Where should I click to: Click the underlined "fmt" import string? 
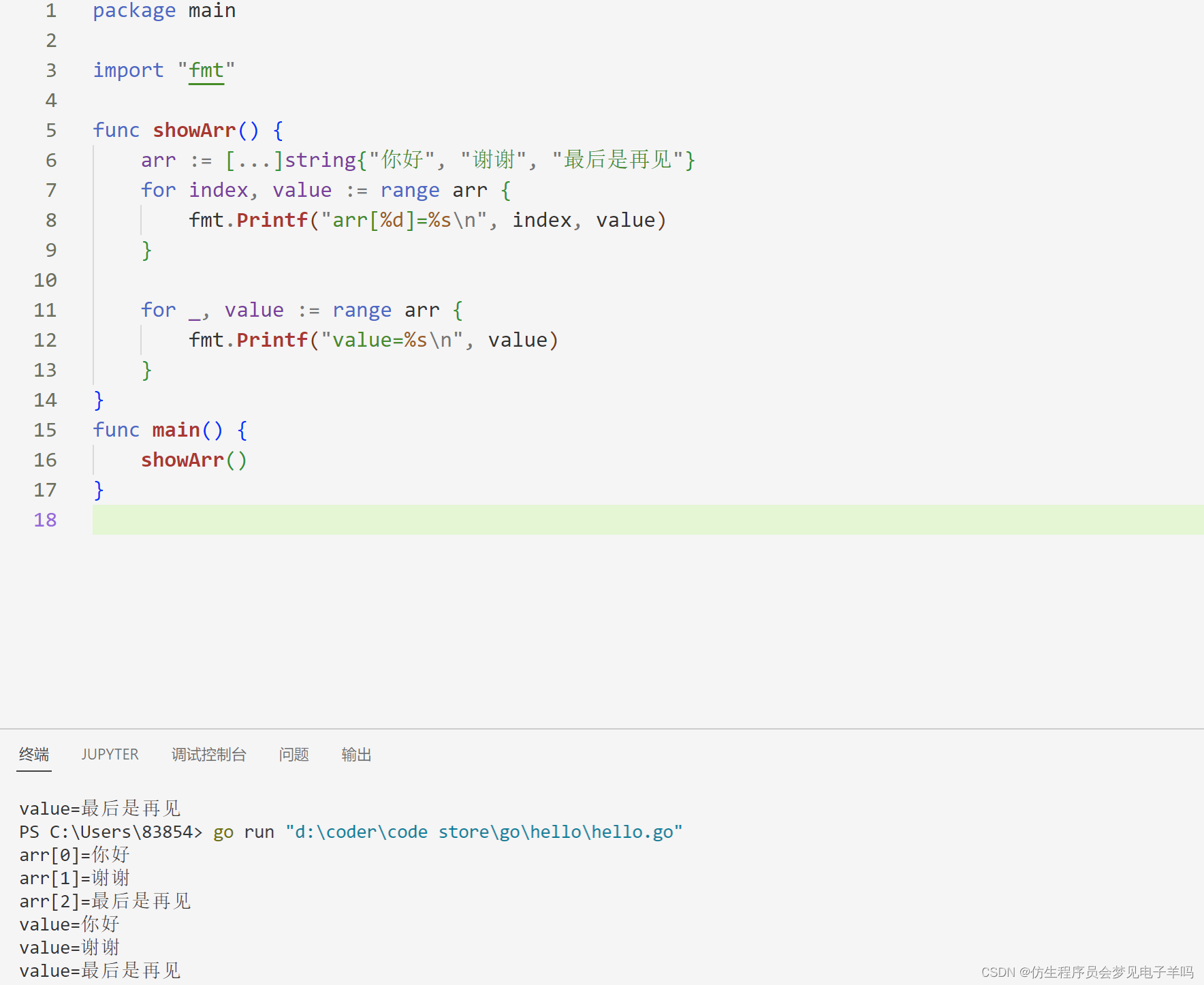[206, 70]
